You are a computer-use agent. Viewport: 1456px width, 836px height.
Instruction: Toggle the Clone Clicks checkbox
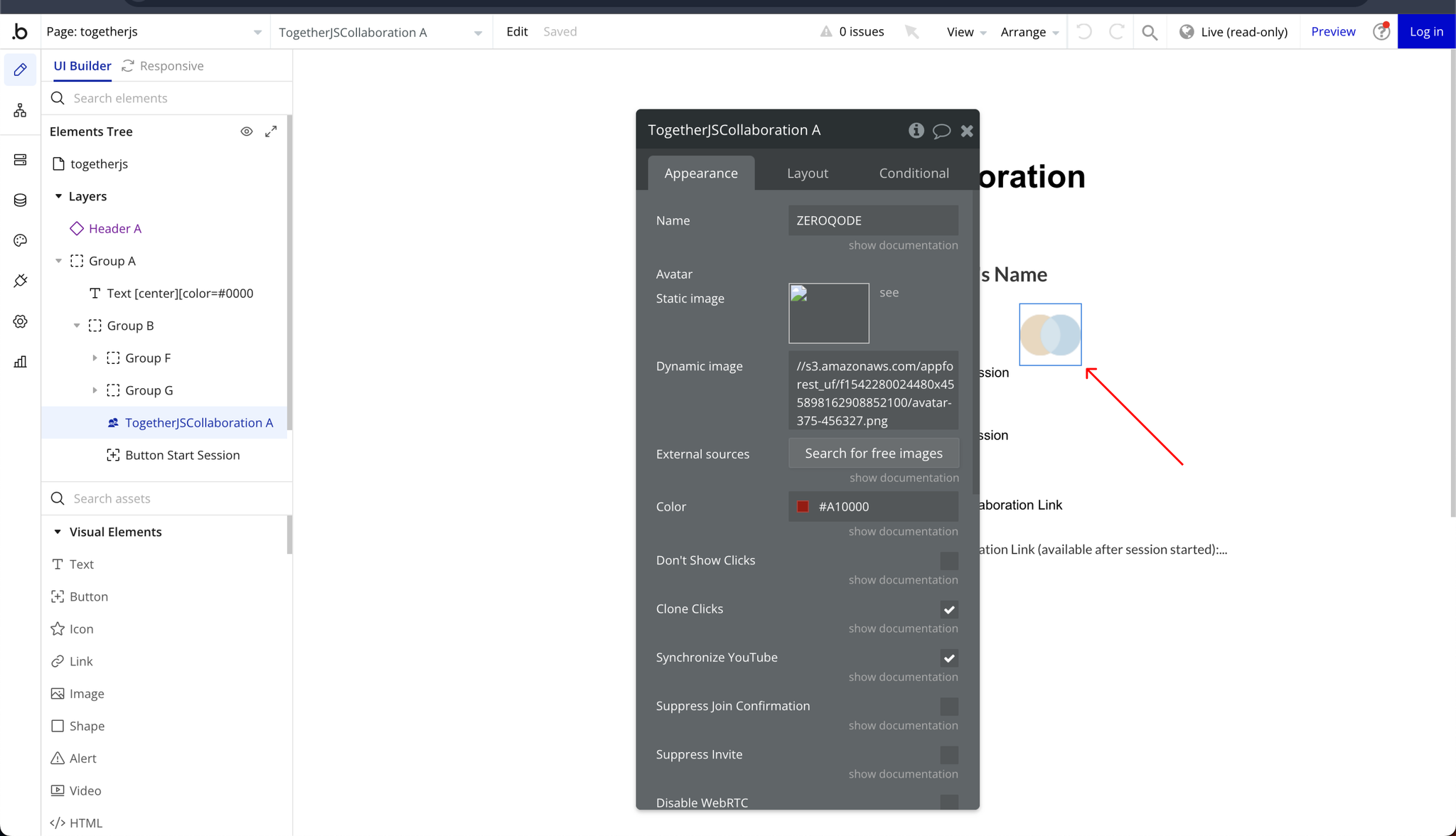[x=949, y=608]
